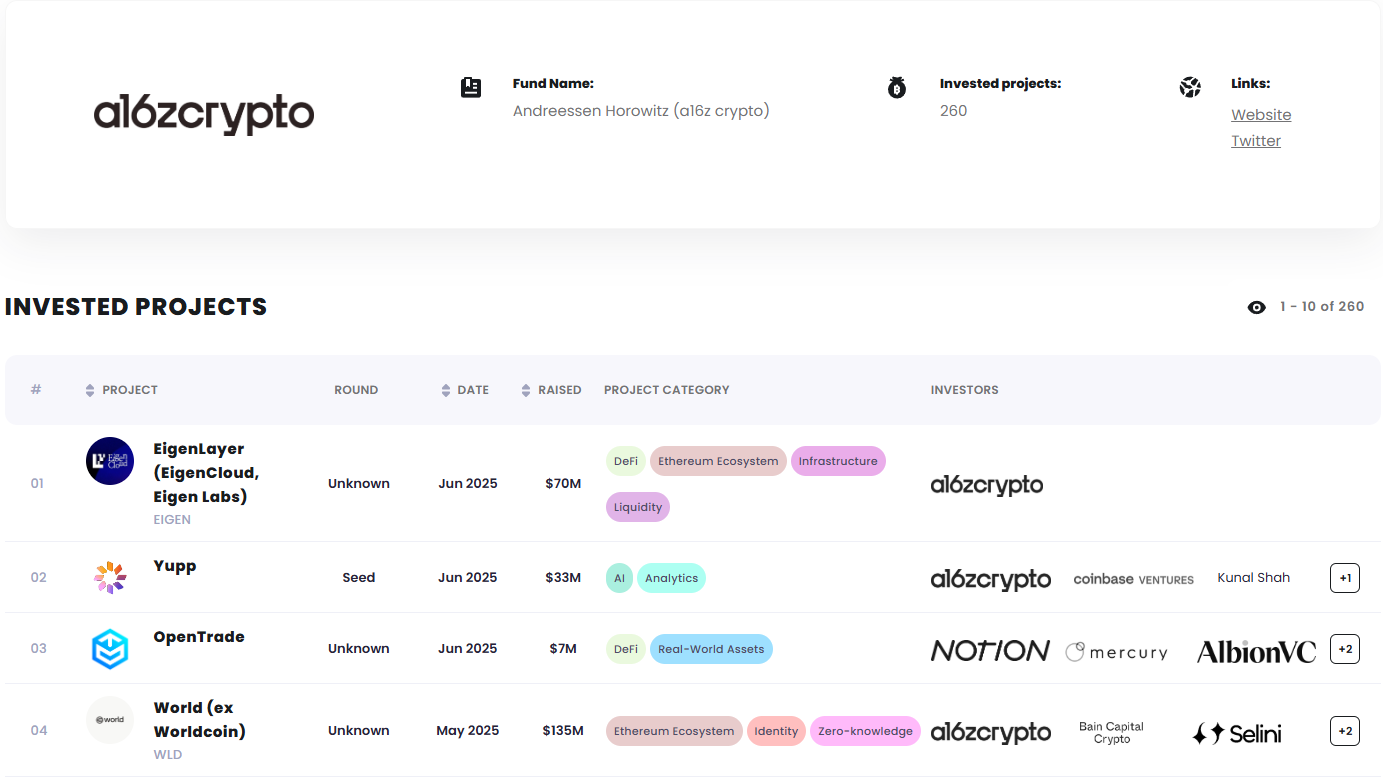Click the globe icon beside Links
The width and height of the screenshot is (1383, 779).
[1189, 88]
